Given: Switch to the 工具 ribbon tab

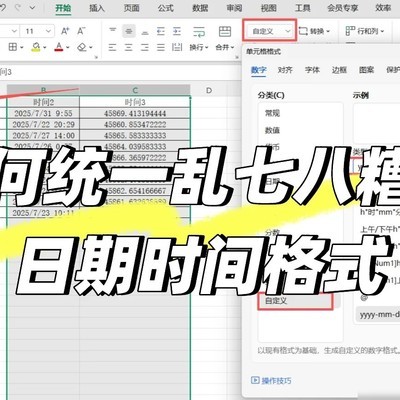Looking at the screenshot, I should click(x=303, y=8).
